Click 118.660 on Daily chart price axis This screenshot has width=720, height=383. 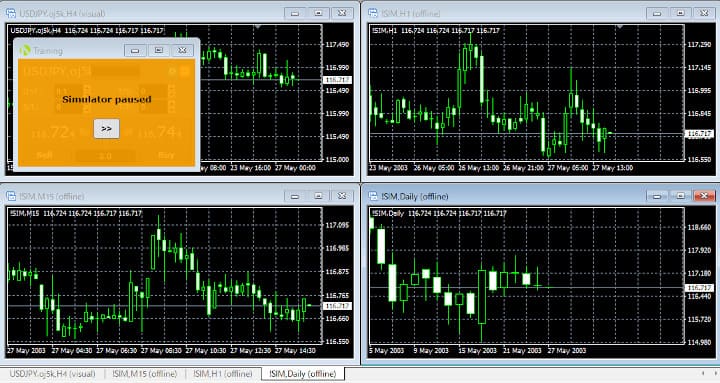point(699,227)
